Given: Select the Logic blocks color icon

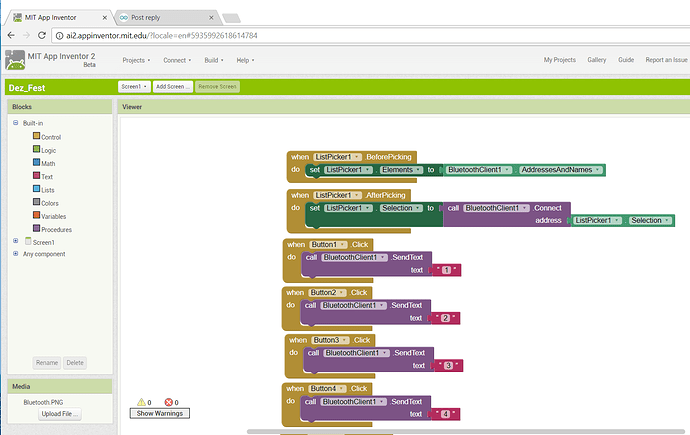Looking at the screenshot, I should tap(37, 149).
